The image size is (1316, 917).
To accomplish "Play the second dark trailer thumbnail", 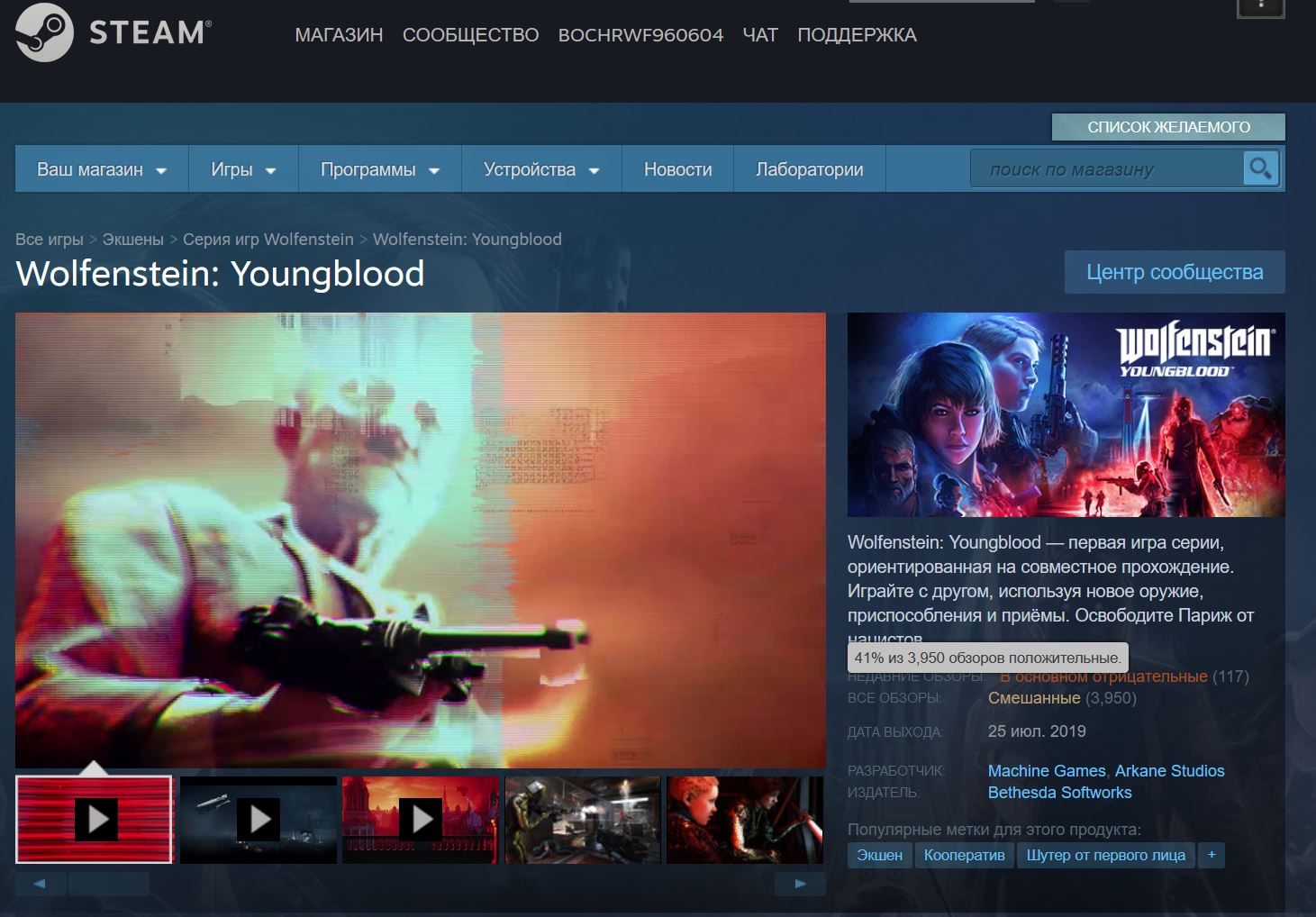I will pyautogui.click(x=259, y=820).
